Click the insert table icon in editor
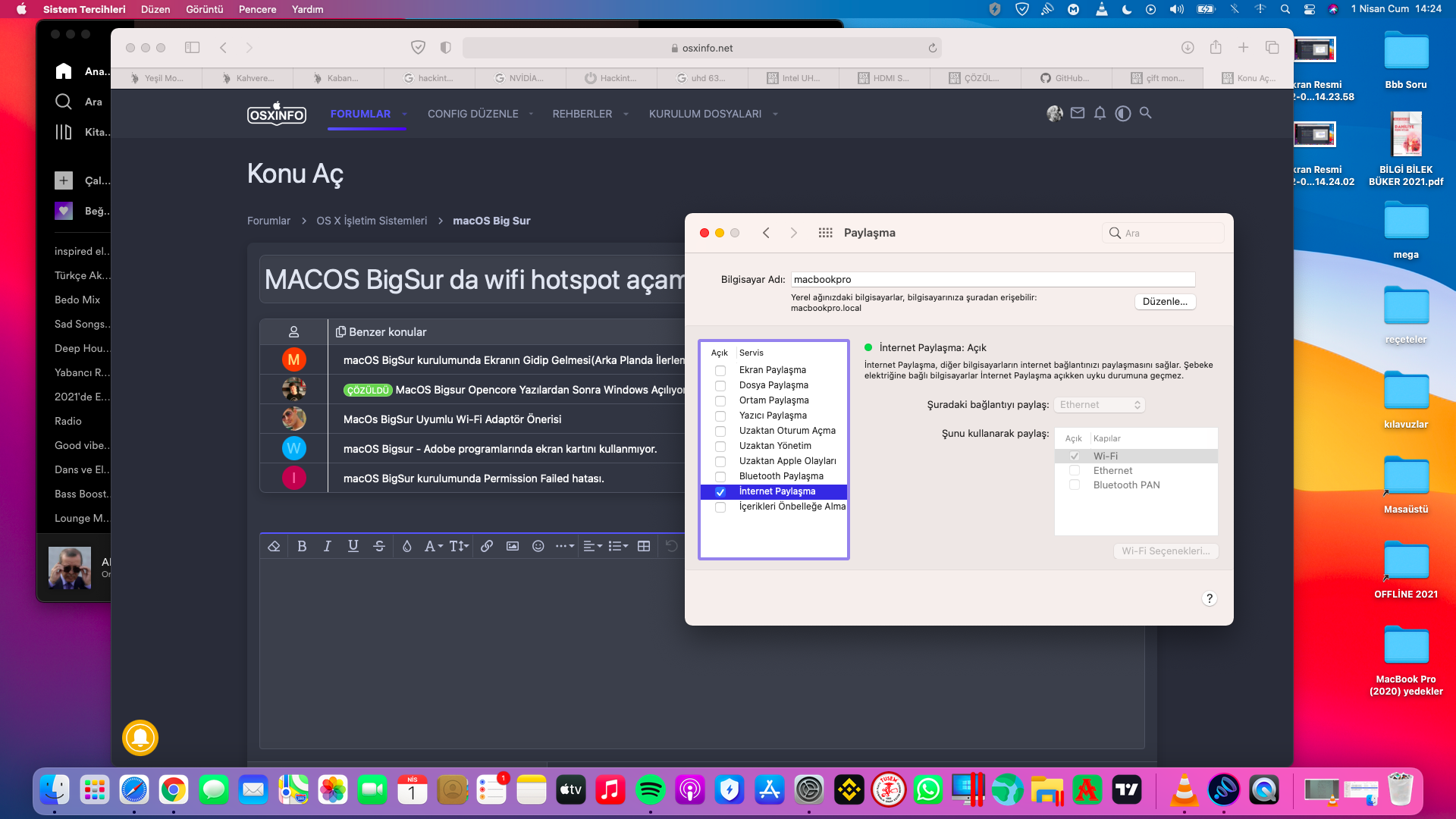1456x819 pixels. click(644, 546)
